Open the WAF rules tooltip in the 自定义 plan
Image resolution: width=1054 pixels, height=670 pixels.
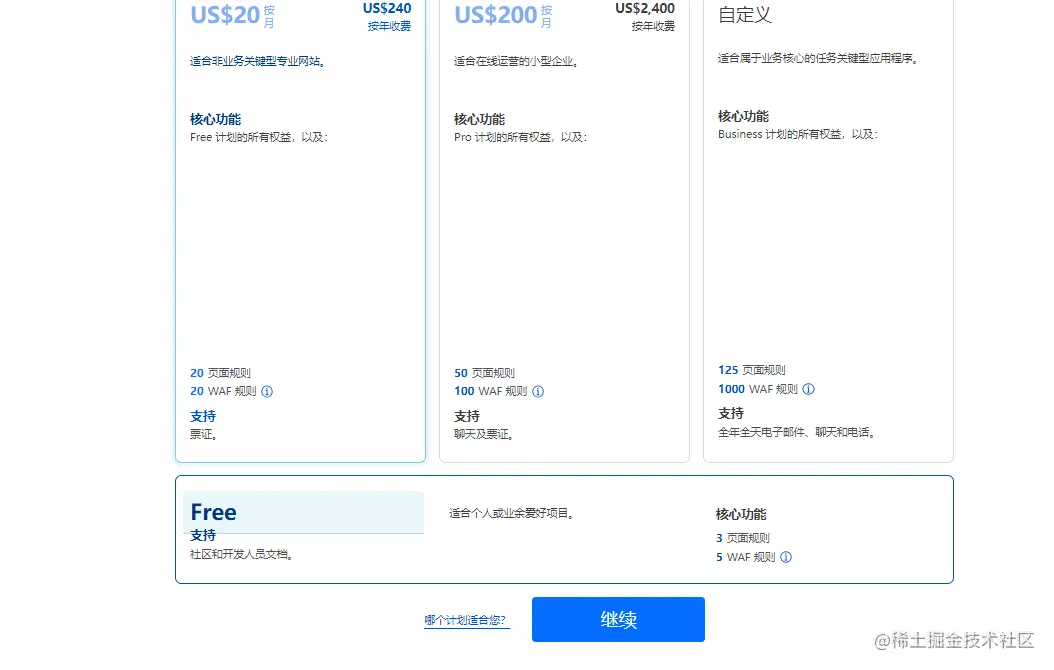(x=808, y=389)
